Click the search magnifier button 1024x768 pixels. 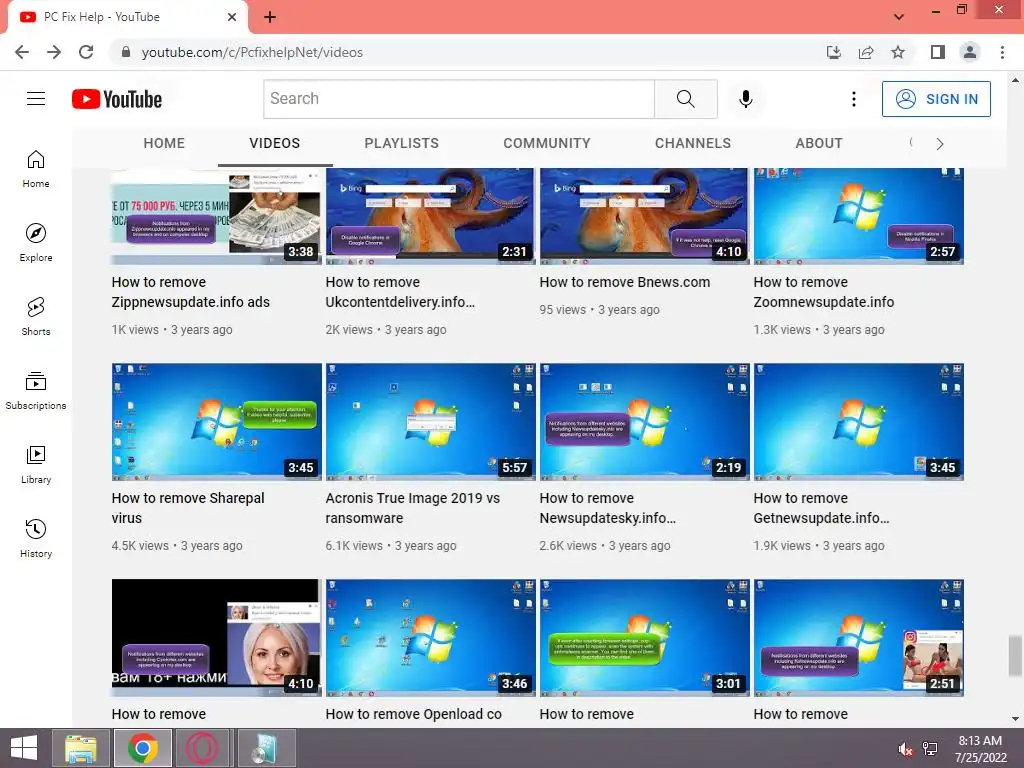[x=686, y=99]
